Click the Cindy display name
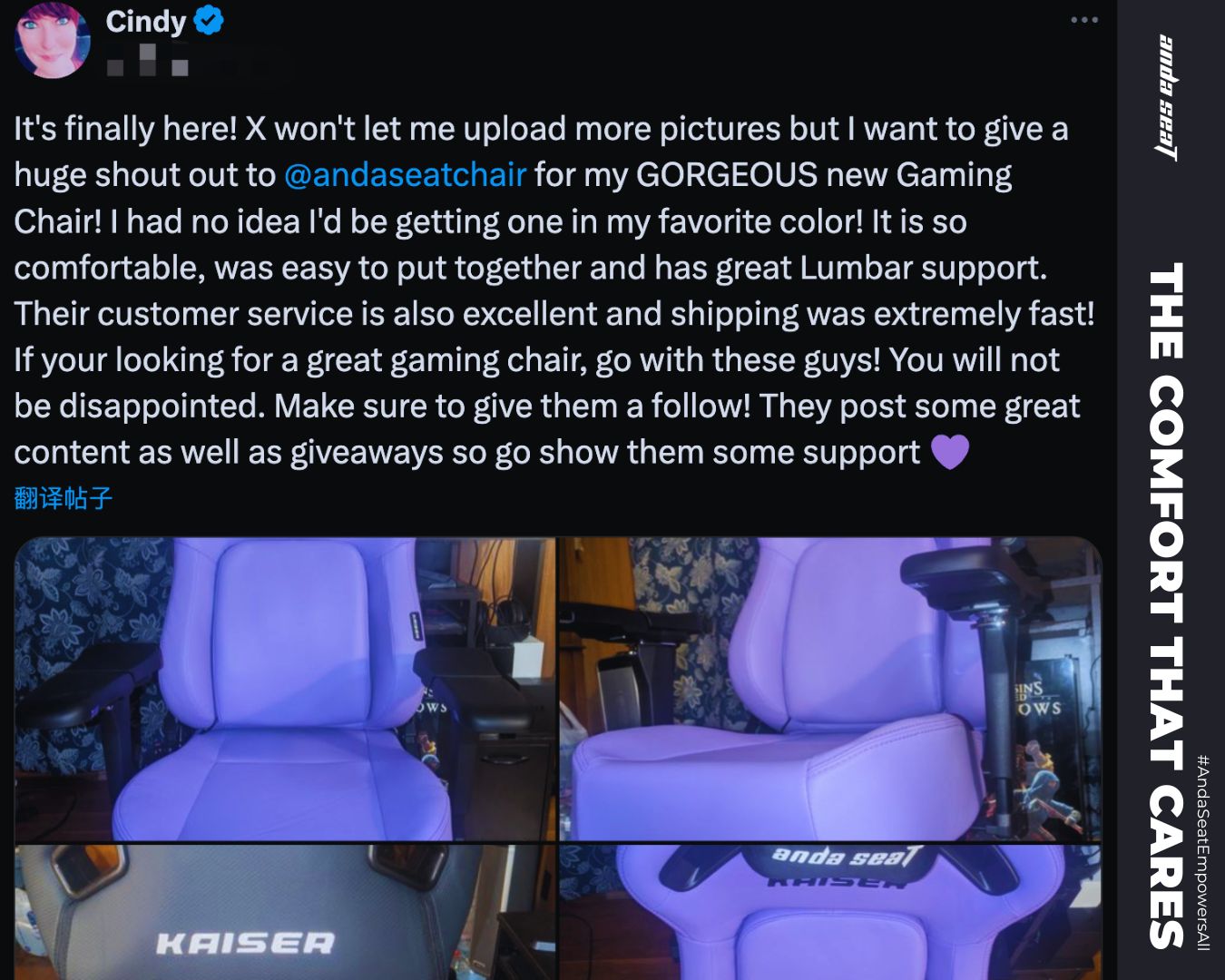 [145, 21]
